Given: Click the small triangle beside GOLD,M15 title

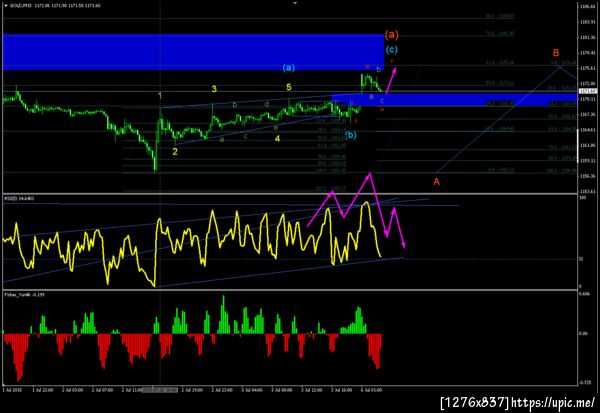Looking at the screenshot, I should pos(6,6).
